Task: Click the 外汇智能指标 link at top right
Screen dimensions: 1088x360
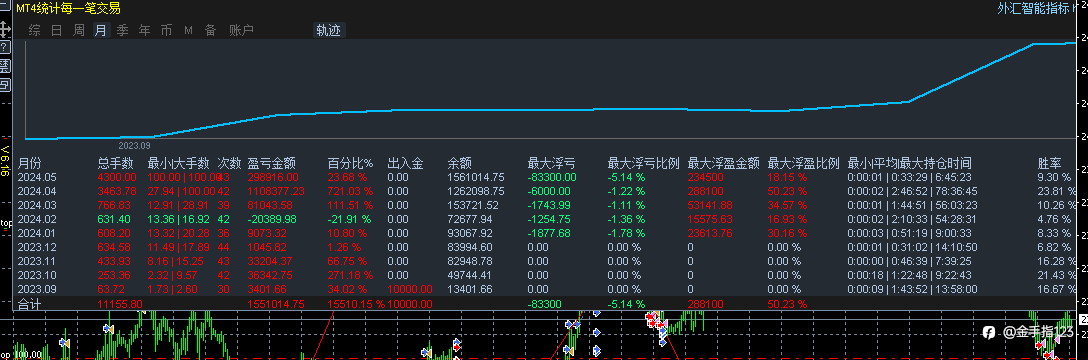Action: point(1033,8)
